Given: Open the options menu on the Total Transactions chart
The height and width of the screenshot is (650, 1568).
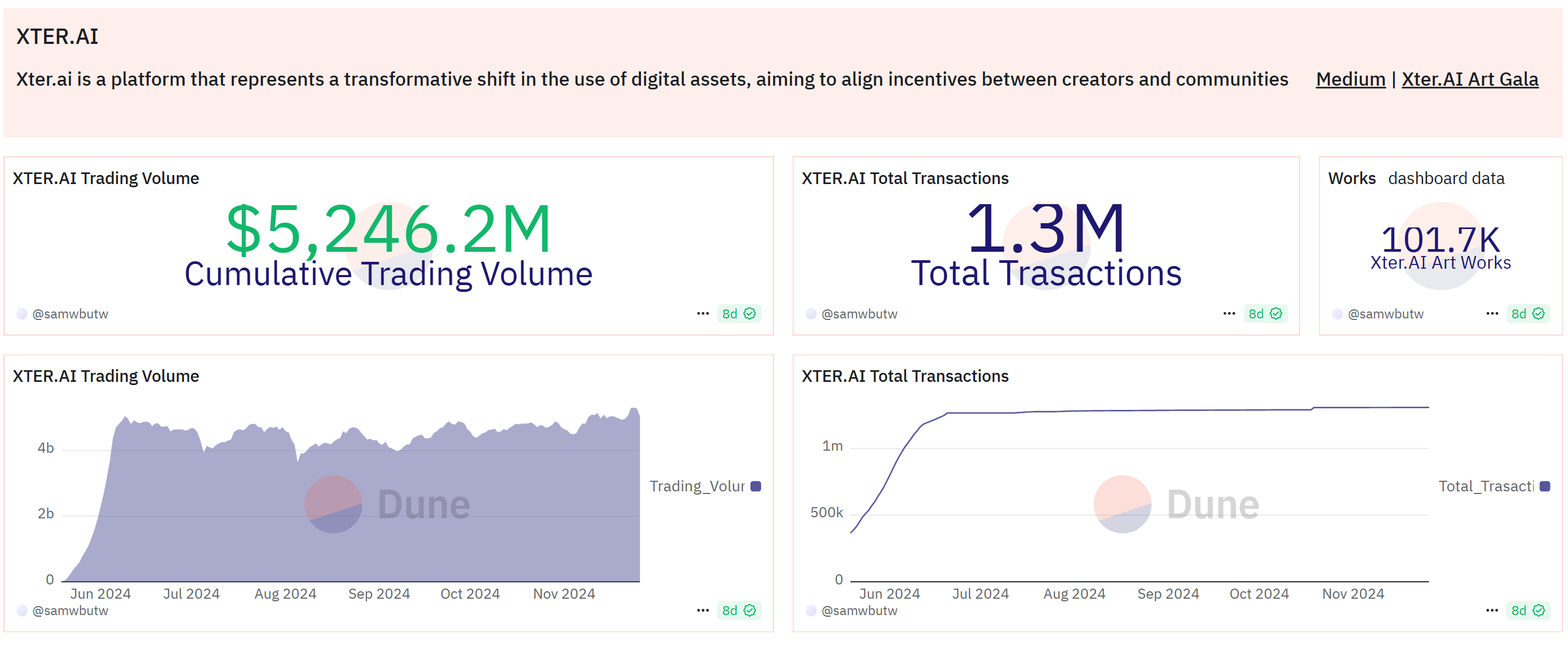Looking at the screenshot, I should (1492, 610).
